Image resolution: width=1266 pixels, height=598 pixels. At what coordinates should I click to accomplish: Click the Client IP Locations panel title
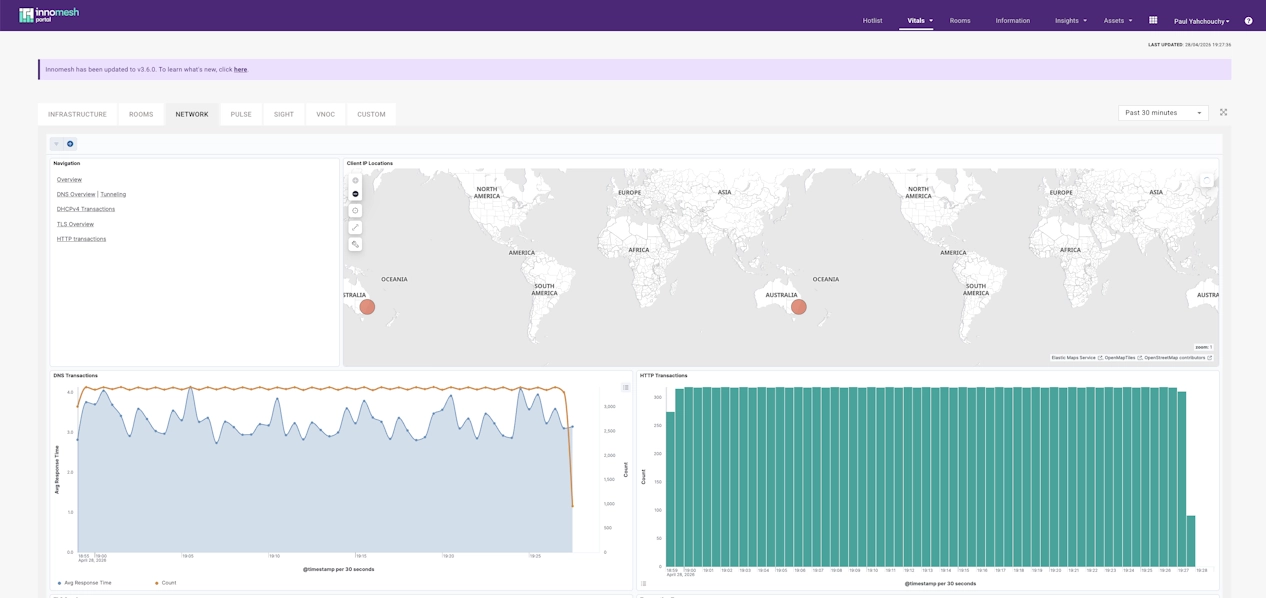[370, 163]
